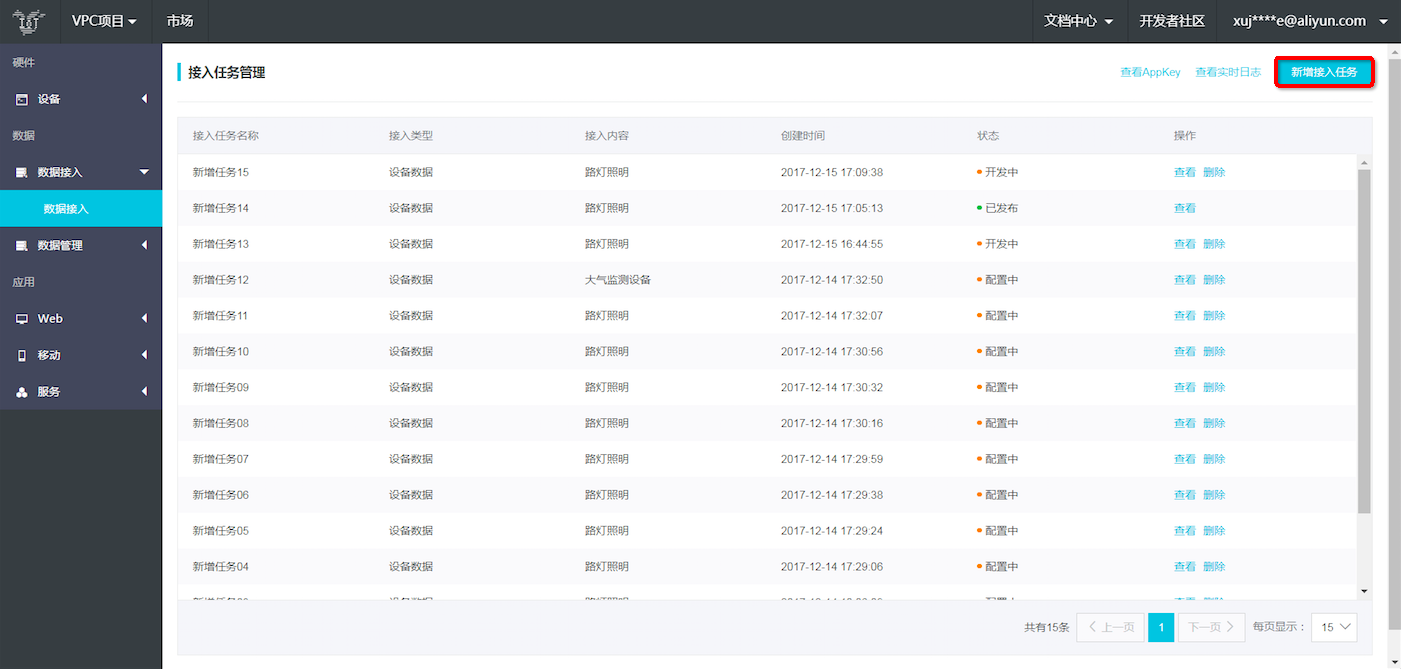Click the logo icon in the top-left corner
This screenshot has width=1401, height=669.
[x=28, y=21]
